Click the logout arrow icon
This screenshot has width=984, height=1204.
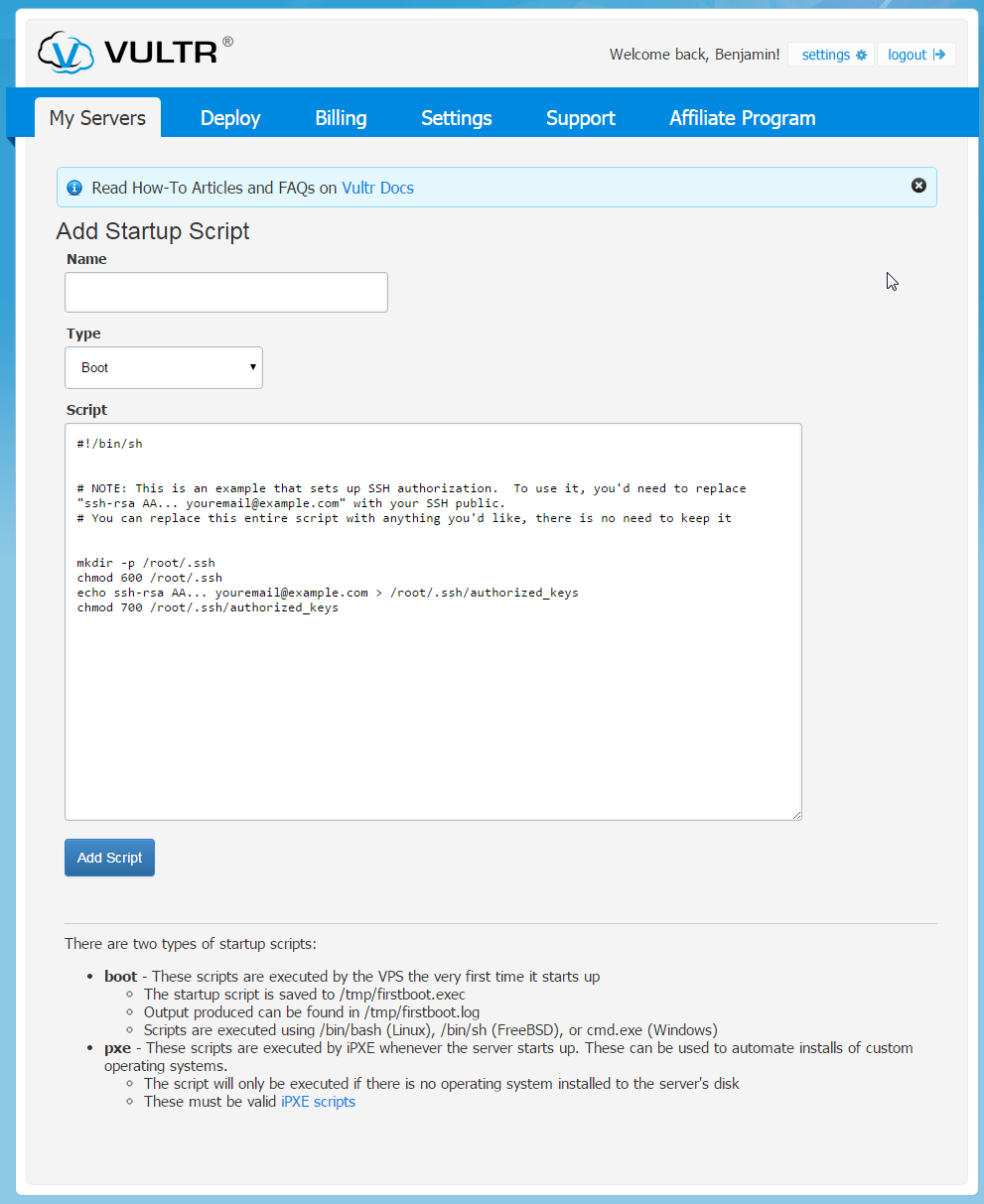point(935,55)
